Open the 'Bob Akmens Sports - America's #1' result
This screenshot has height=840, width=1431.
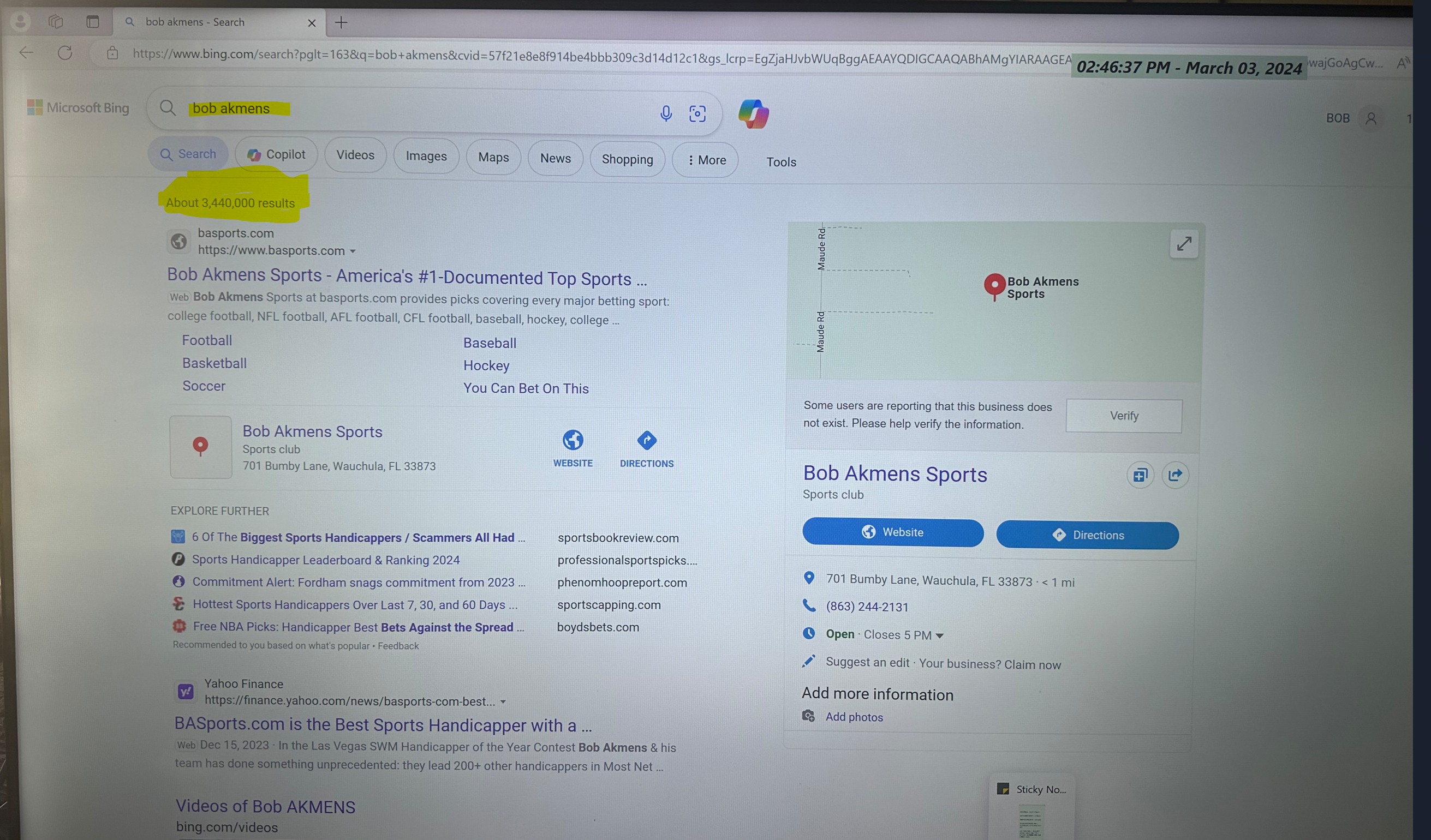[x=407, y=277]
